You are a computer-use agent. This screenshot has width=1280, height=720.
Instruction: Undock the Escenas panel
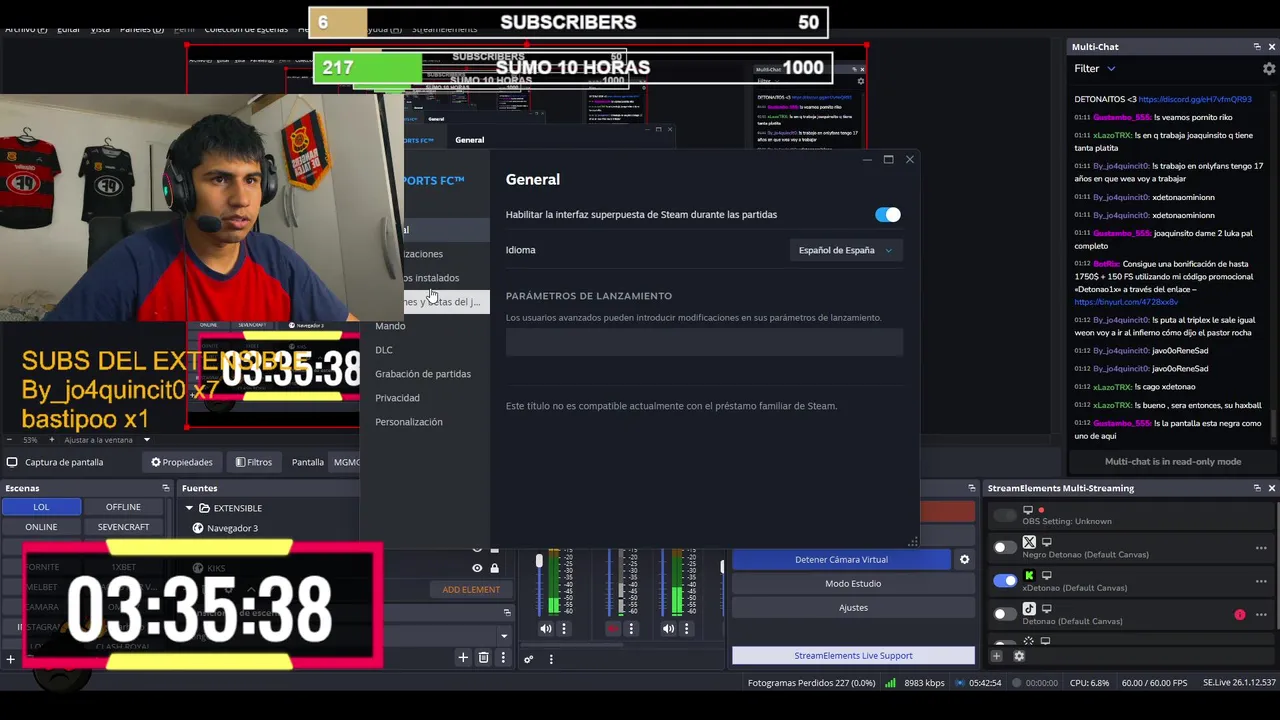click(x=166, y=488)
